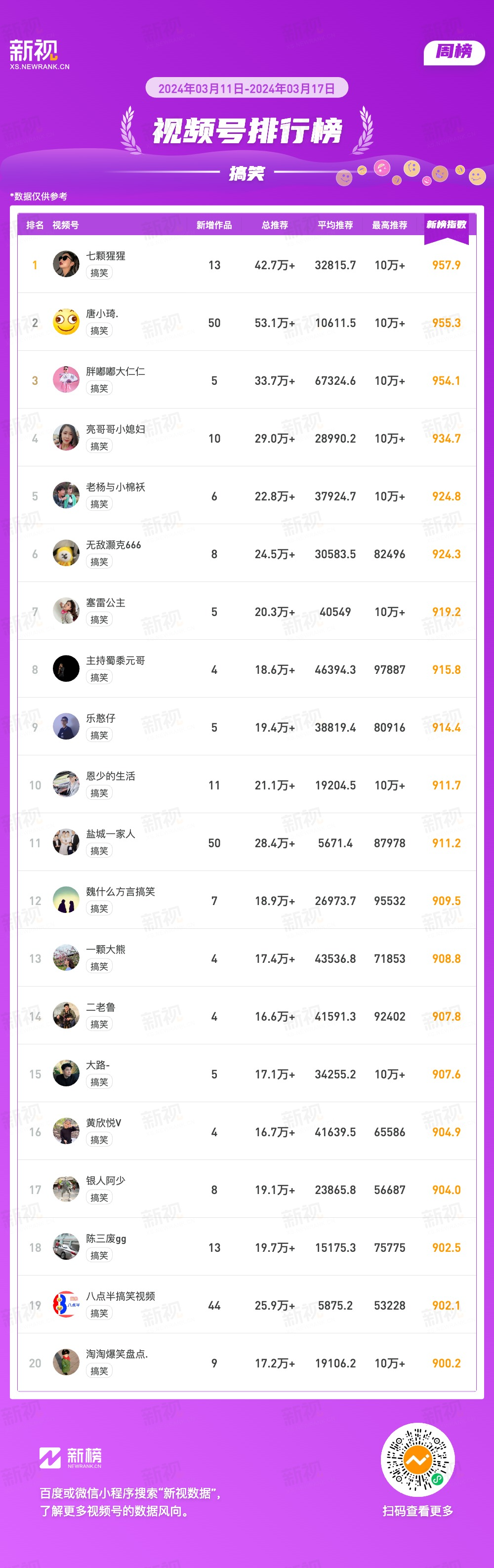
Task: Sort by 新榜指数 column header
Action: point(446,225)
